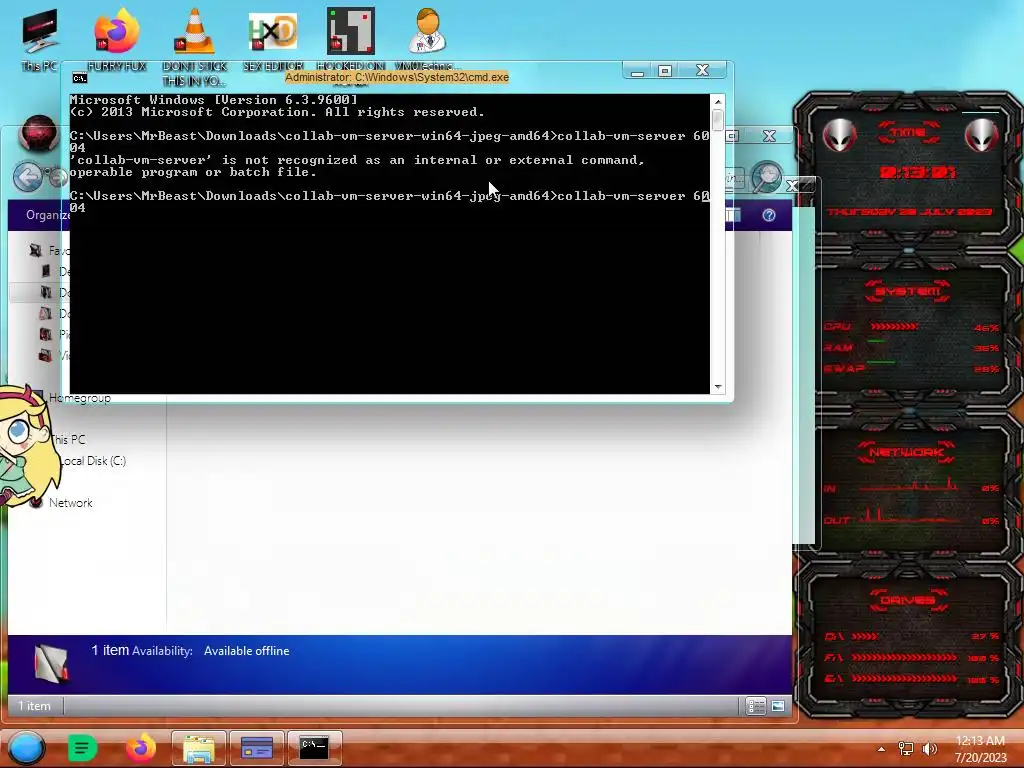
Task: Click 'Available offline' text in details pane
Action: pyautogui.click(x=246, y=651)
